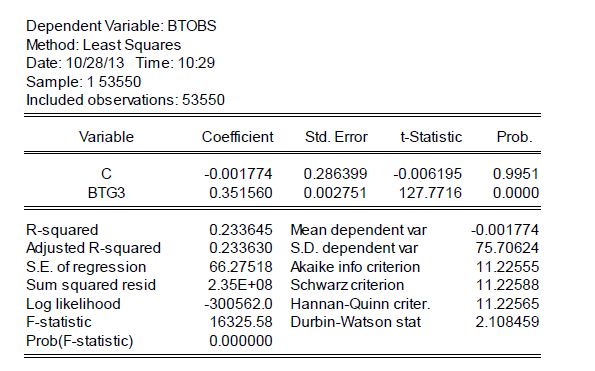Select the Coefficient column header
This screenshot has height=371, width=595.
(238, 137)
